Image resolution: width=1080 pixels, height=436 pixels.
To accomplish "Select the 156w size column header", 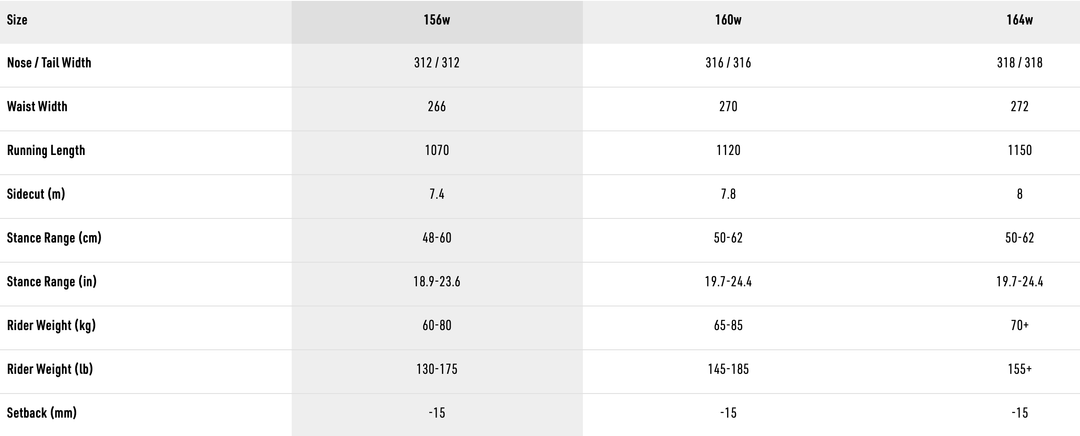I will pos(436,20).
